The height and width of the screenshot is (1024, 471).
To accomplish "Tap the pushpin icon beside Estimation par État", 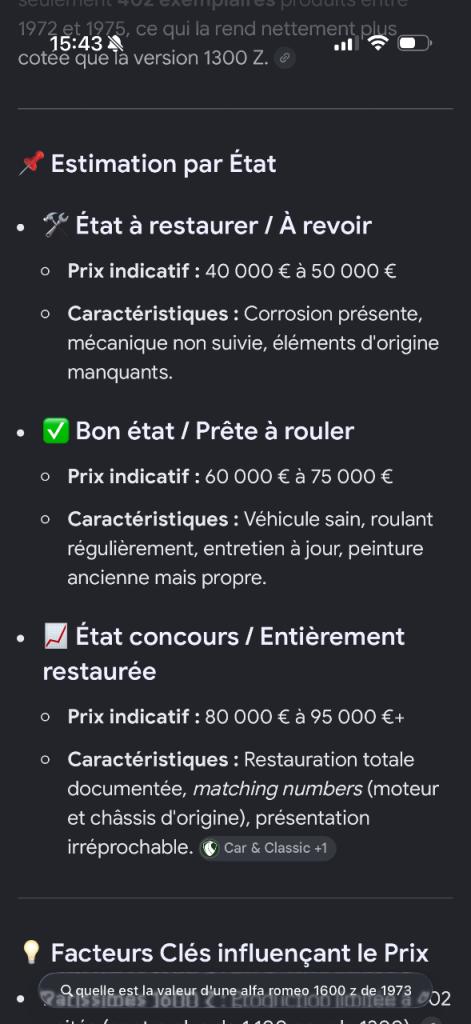I will [31, 163].
